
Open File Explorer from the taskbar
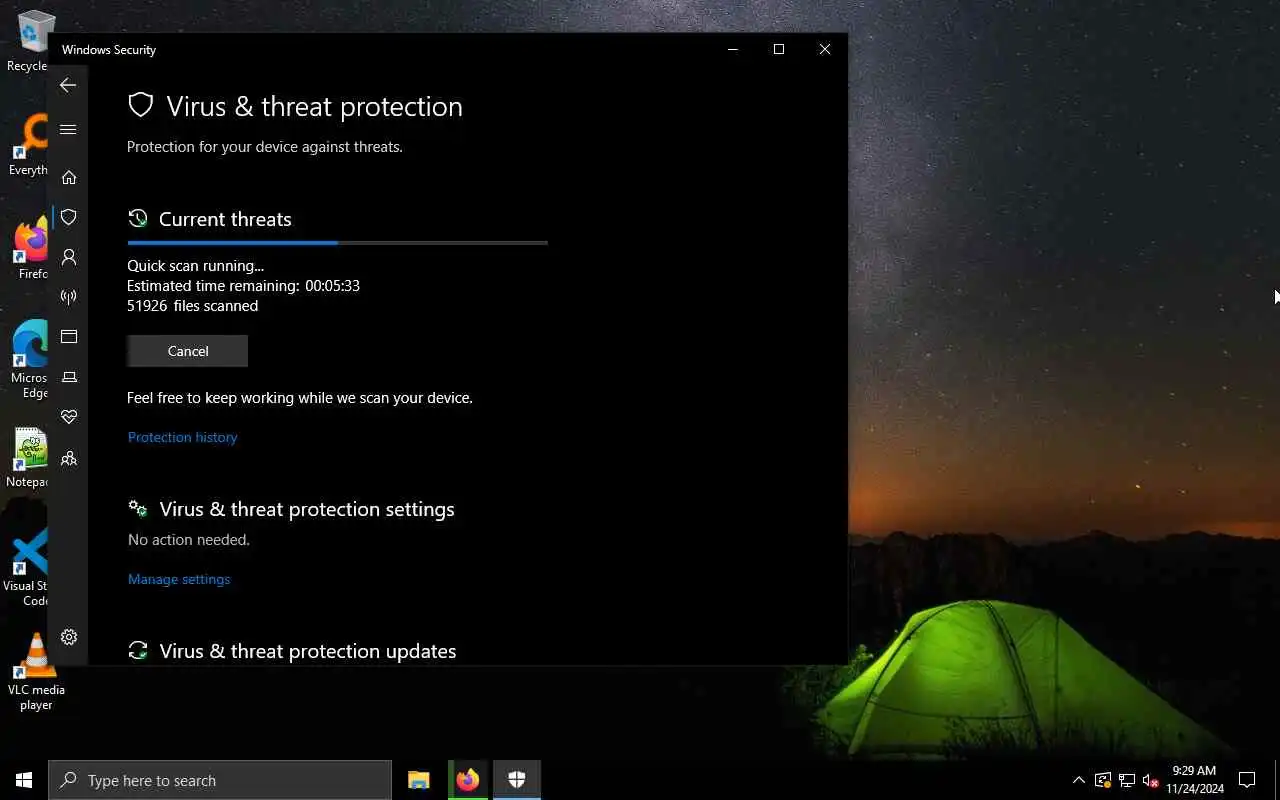click(x=419, y=780)
